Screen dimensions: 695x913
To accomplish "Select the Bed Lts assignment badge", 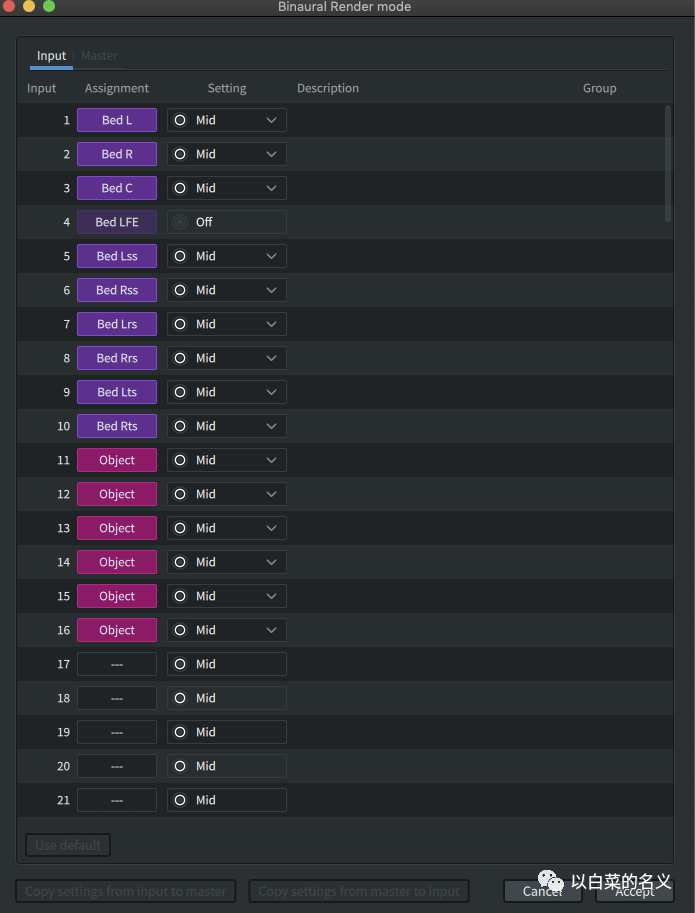I will click(117, 392).
